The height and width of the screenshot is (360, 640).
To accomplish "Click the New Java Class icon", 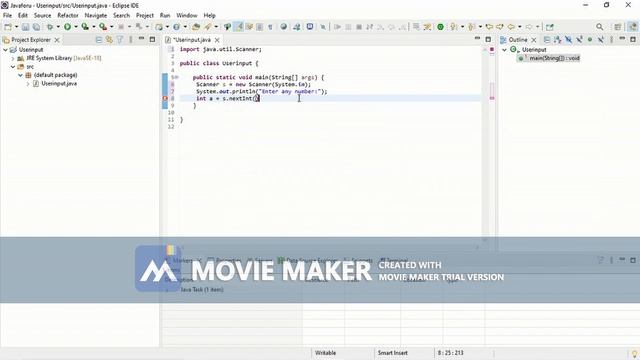I will [176, 27].
